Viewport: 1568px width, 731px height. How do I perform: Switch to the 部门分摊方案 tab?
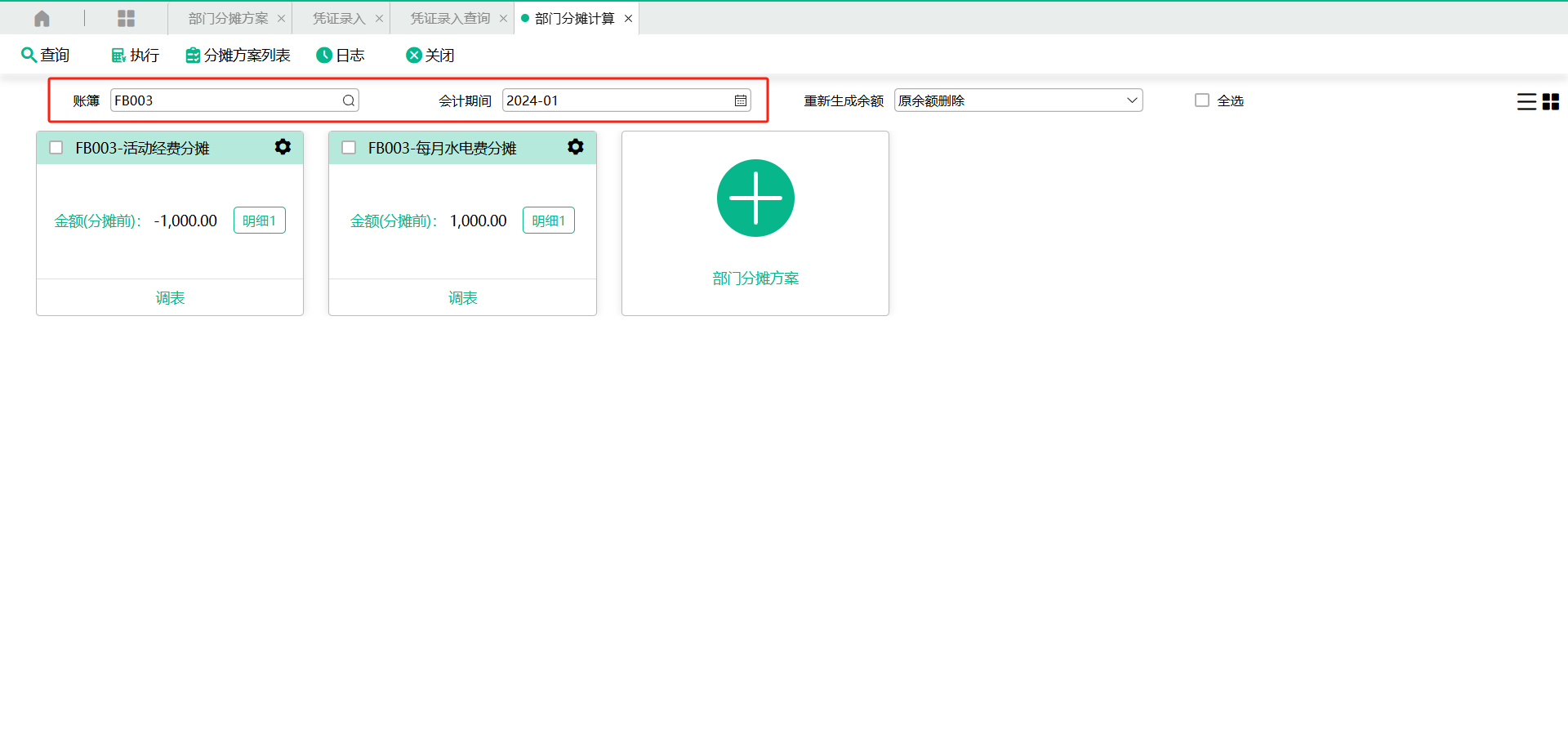pyautogui.click(x=228, y=18)
